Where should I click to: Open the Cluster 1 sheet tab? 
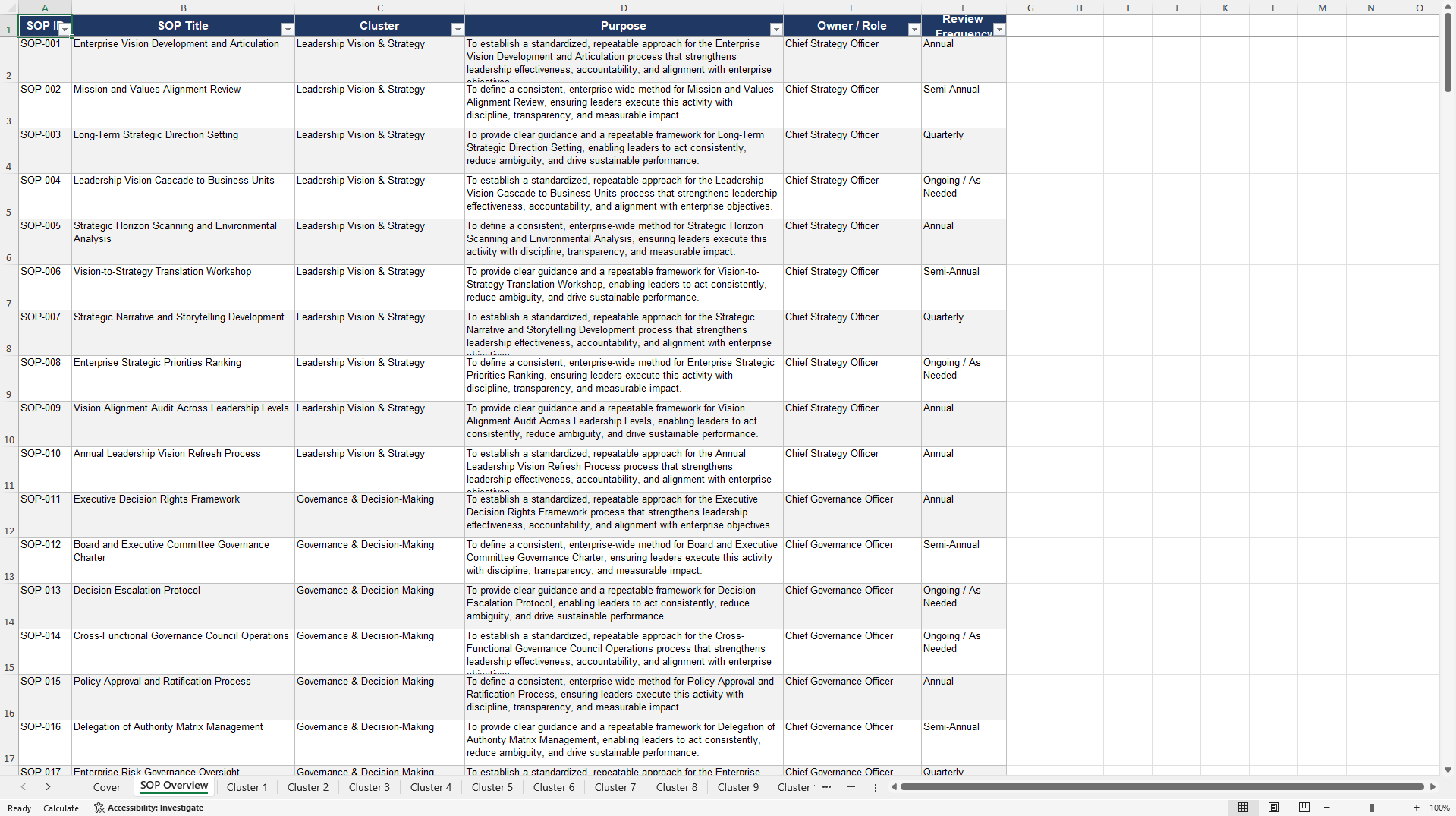pos(247,787)
